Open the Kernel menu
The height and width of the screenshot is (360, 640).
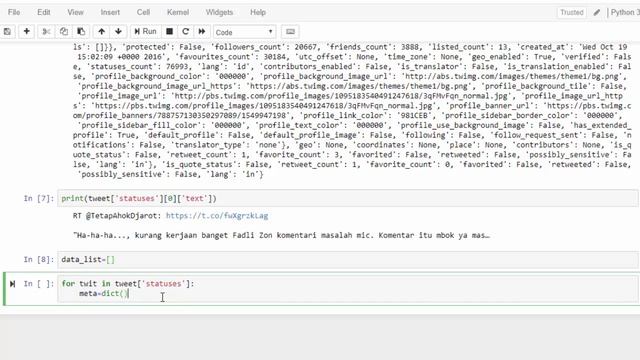[178, 12]
